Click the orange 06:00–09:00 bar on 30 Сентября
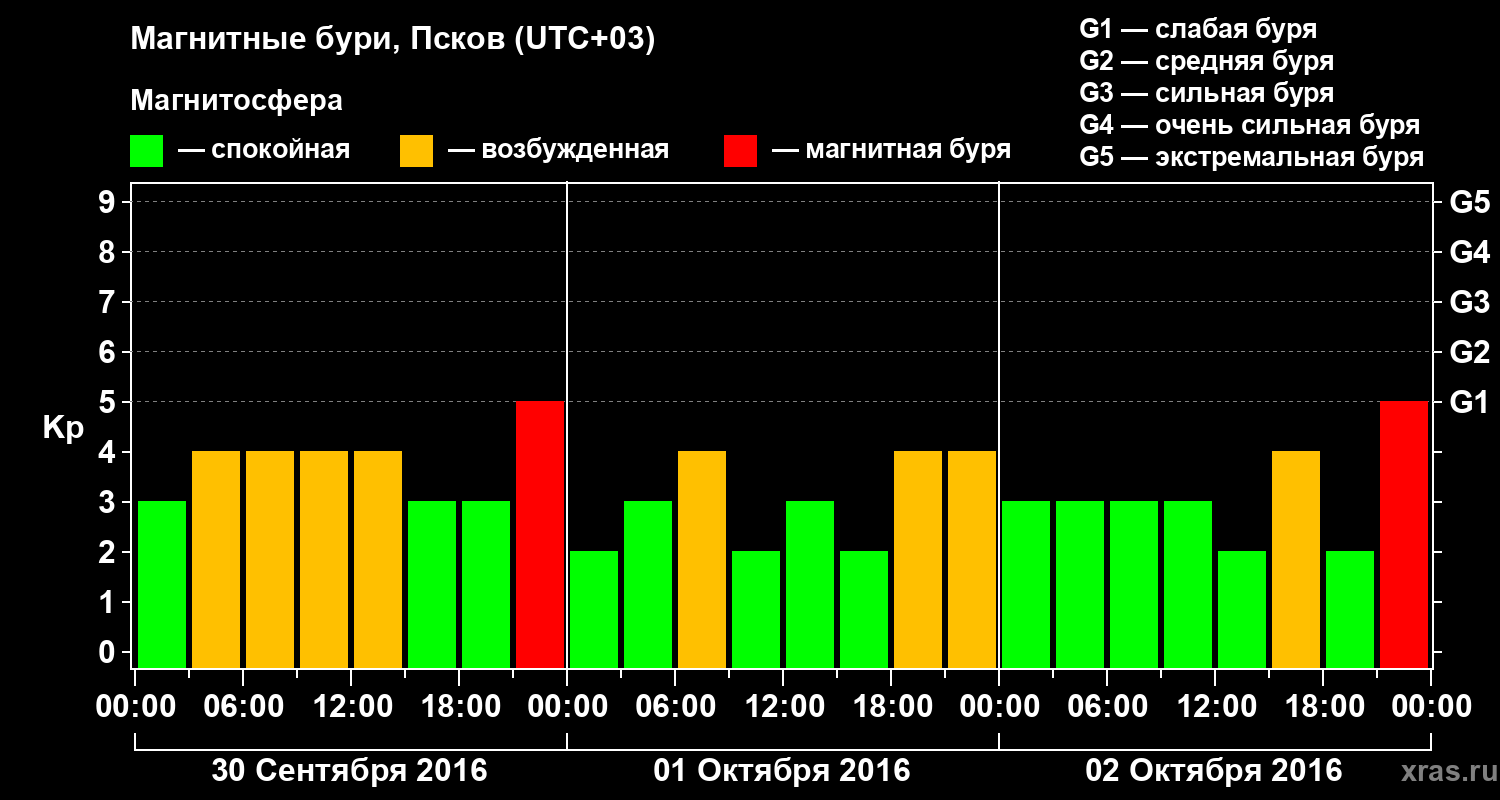 270,559
